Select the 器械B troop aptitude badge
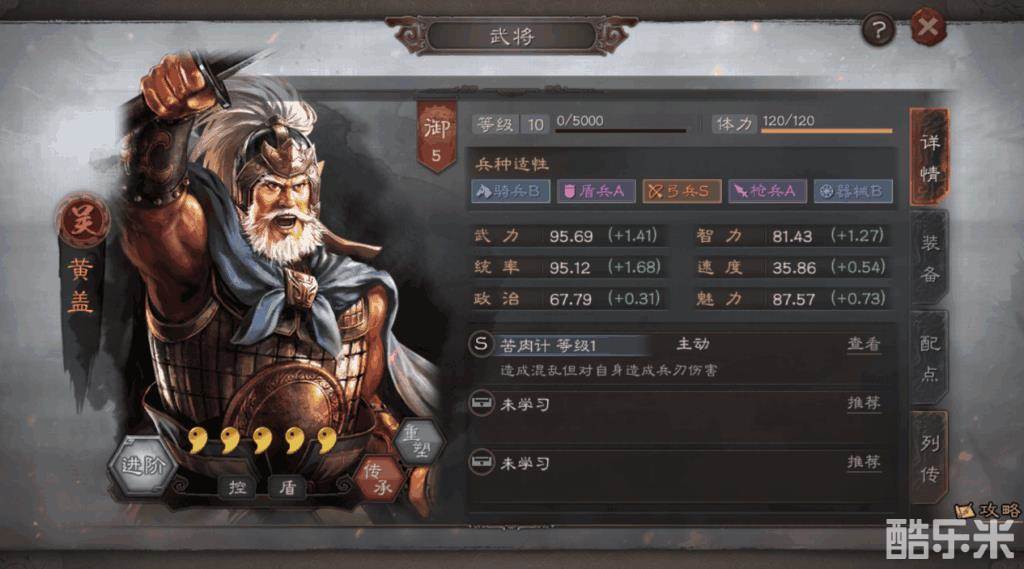The height and width of the screenshot is (569, 1024). pos(853,191)
